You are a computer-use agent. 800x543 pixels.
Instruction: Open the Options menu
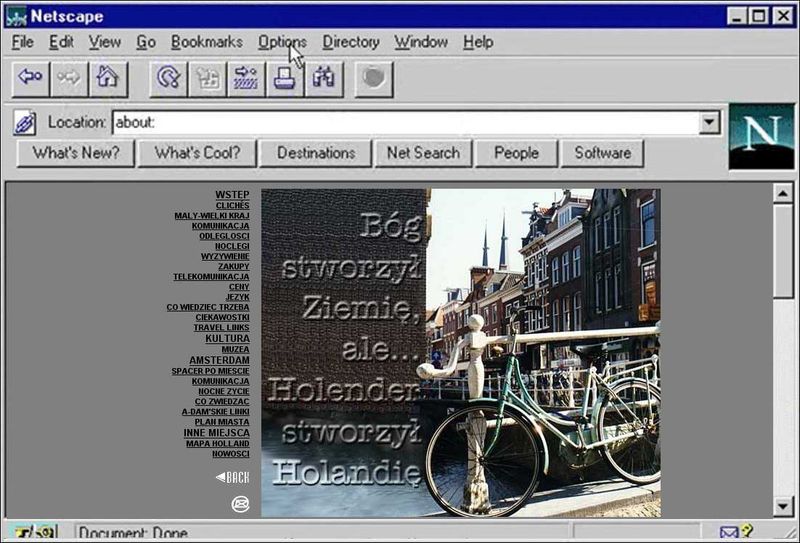[282, 42]
